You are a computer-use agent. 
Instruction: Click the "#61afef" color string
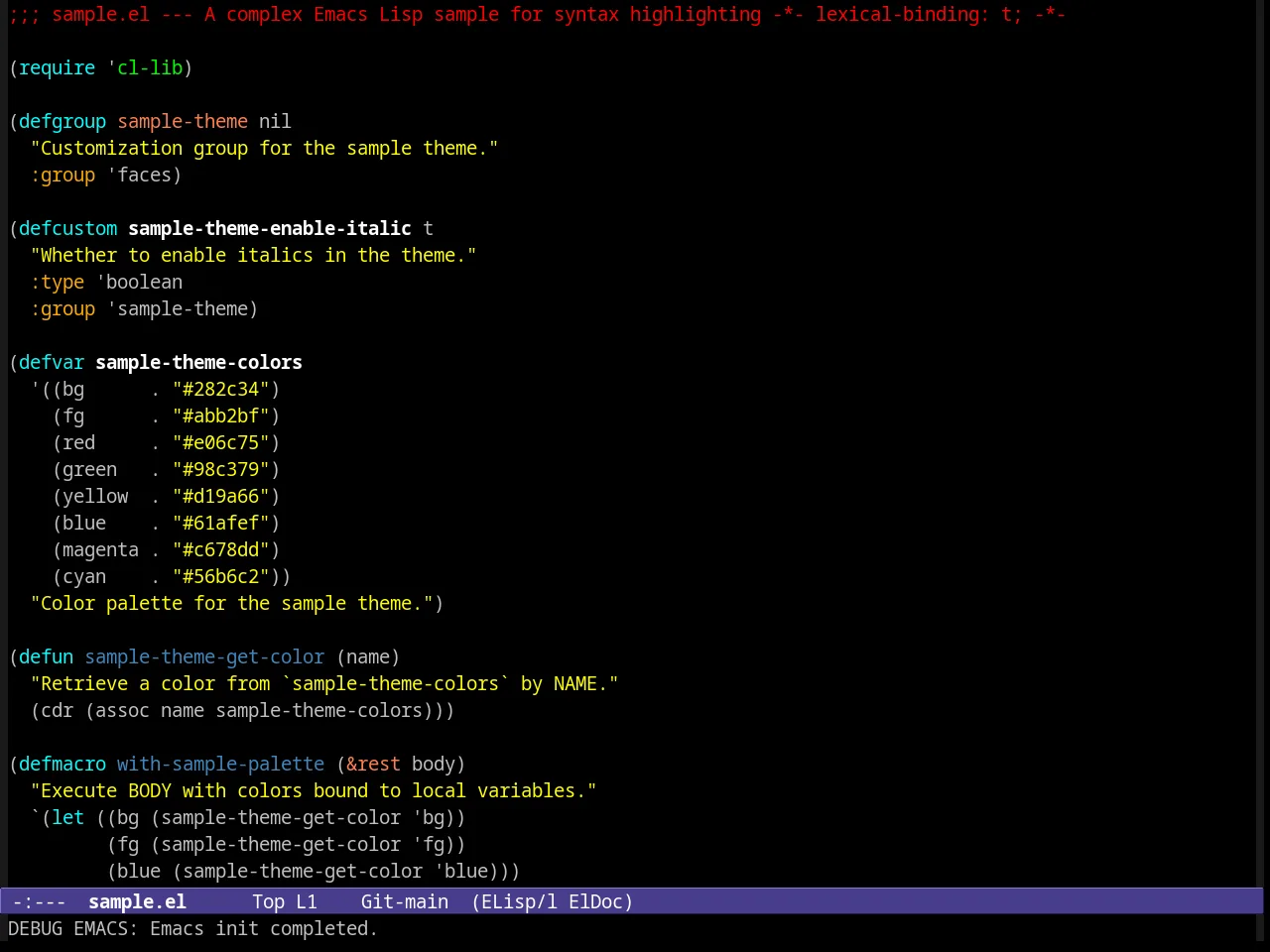[221, 523]
